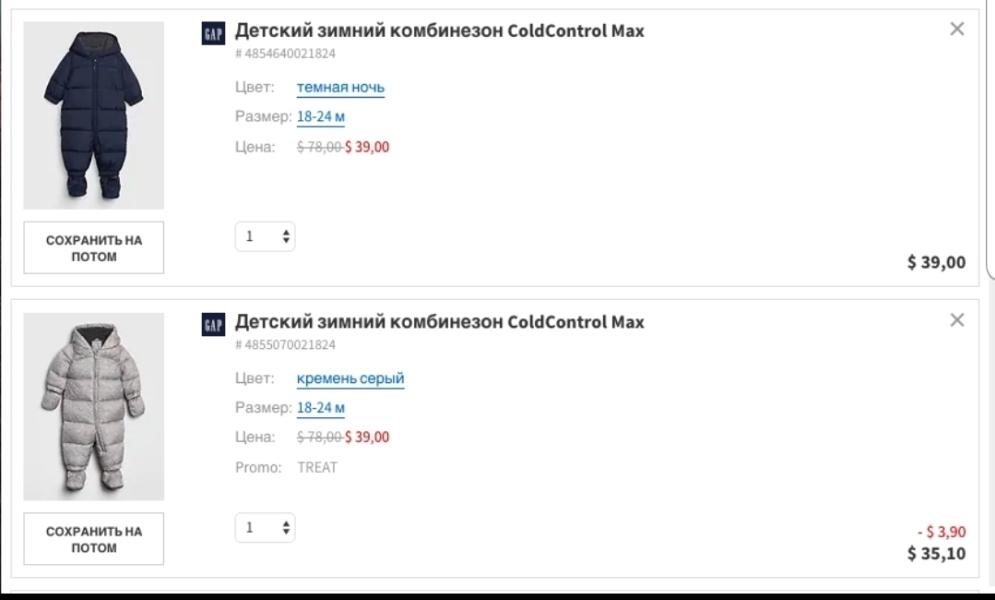Click item number 4854640021824

tap(285, 53)
